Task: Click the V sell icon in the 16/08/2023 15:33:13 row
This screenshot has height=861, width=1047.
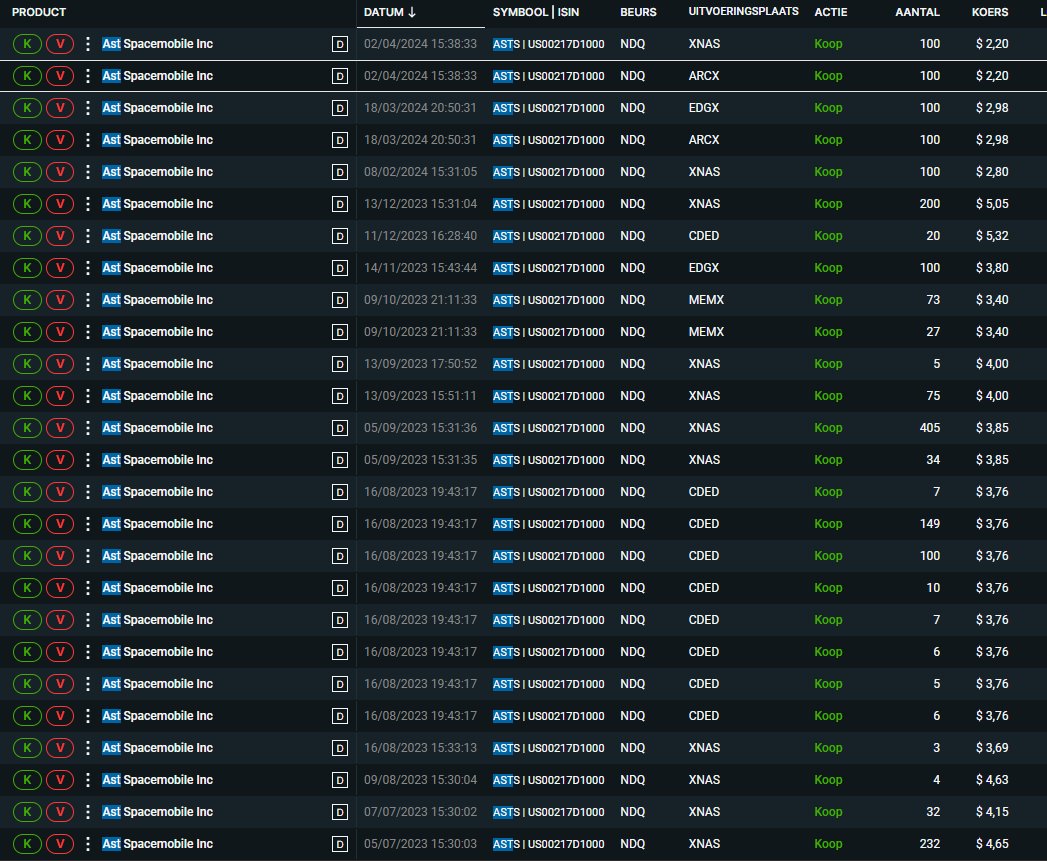Action: [60, 748]
